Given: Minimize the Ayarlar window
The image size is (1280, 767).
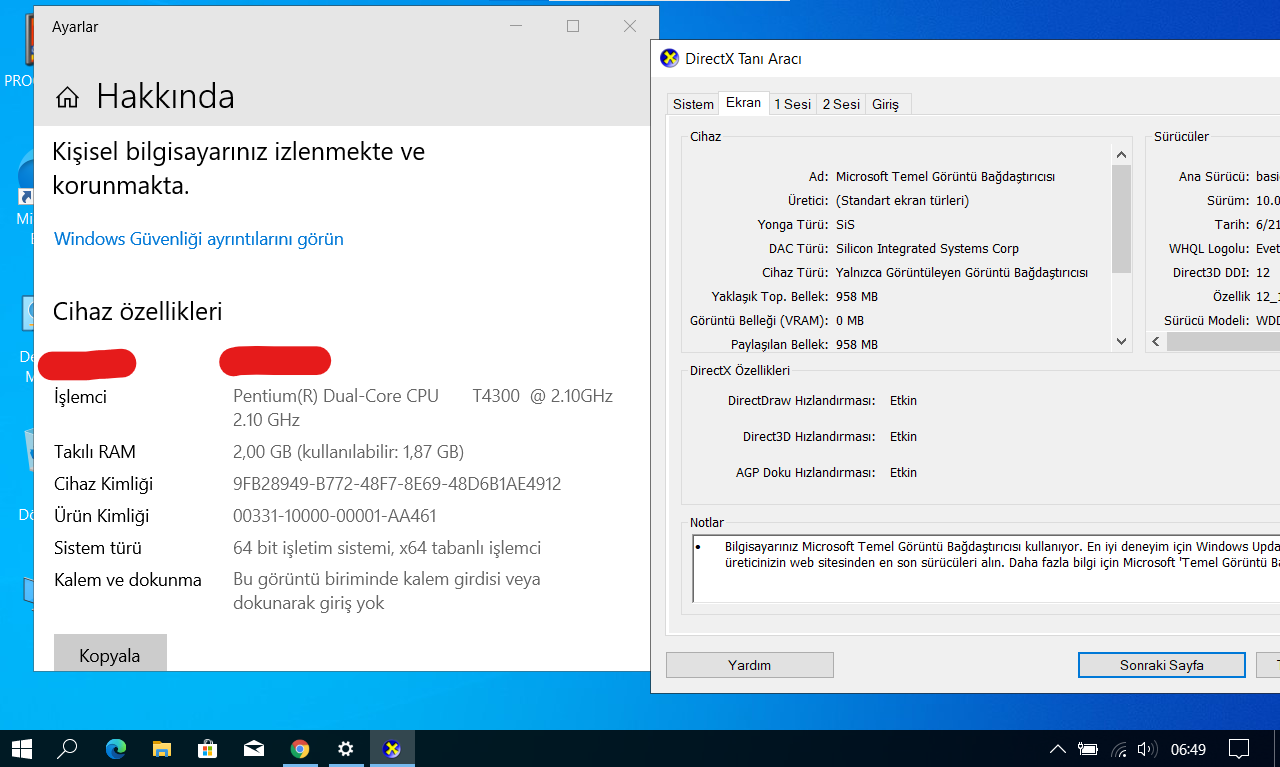Looking at the screenshot, I should click(516, 26).
